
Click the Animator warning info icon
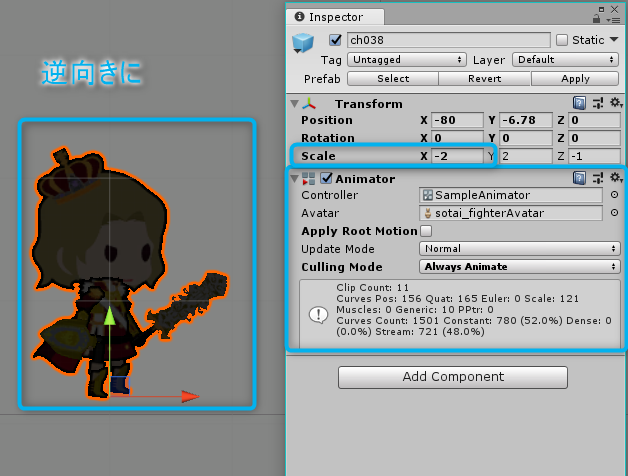(318, 315)
